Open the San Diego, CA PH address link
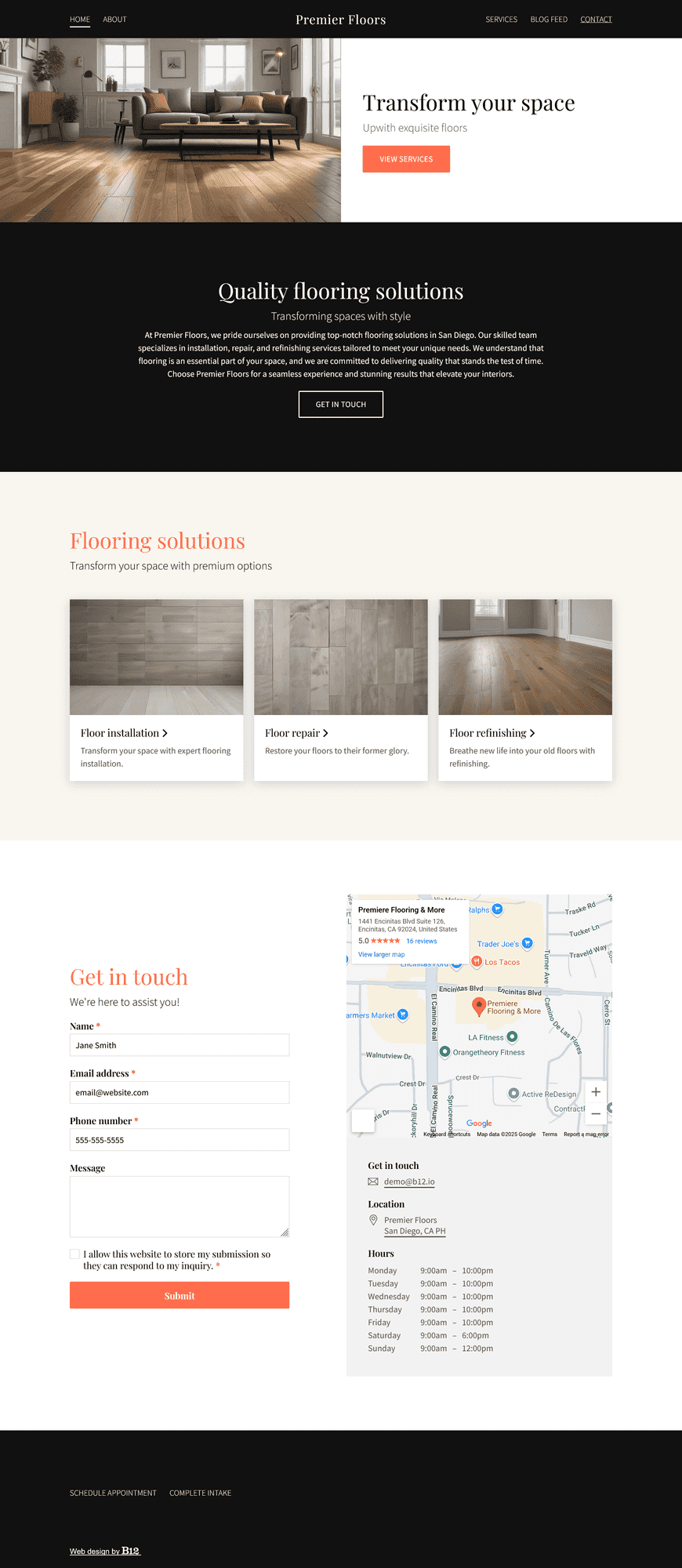 click(x=415, y=1231)
